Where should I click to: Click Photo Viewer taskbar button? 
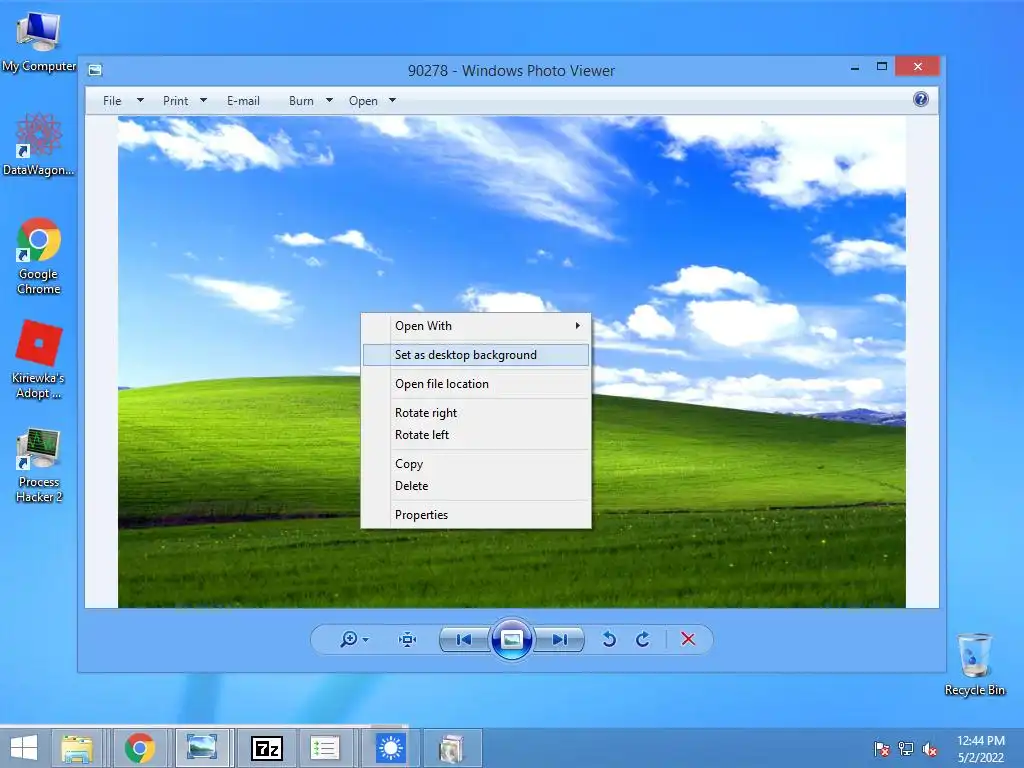(x=202, y=748)
